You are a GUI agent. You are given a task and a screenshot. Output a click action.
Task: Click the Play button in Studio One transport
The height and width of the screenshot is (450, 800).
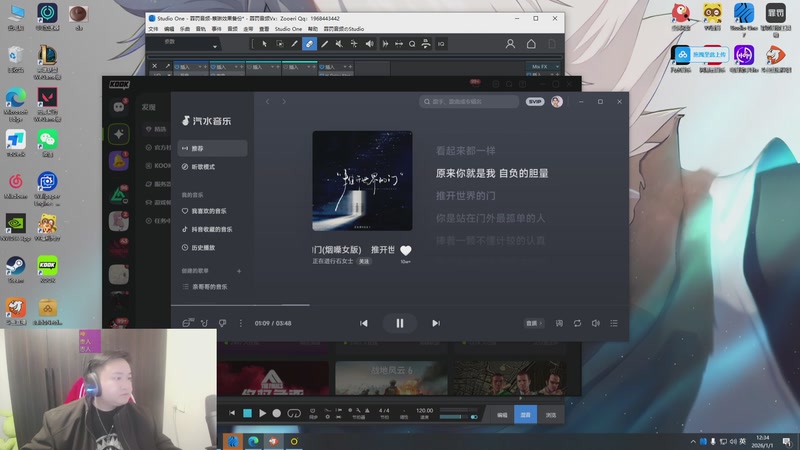[x=262, y=413]
